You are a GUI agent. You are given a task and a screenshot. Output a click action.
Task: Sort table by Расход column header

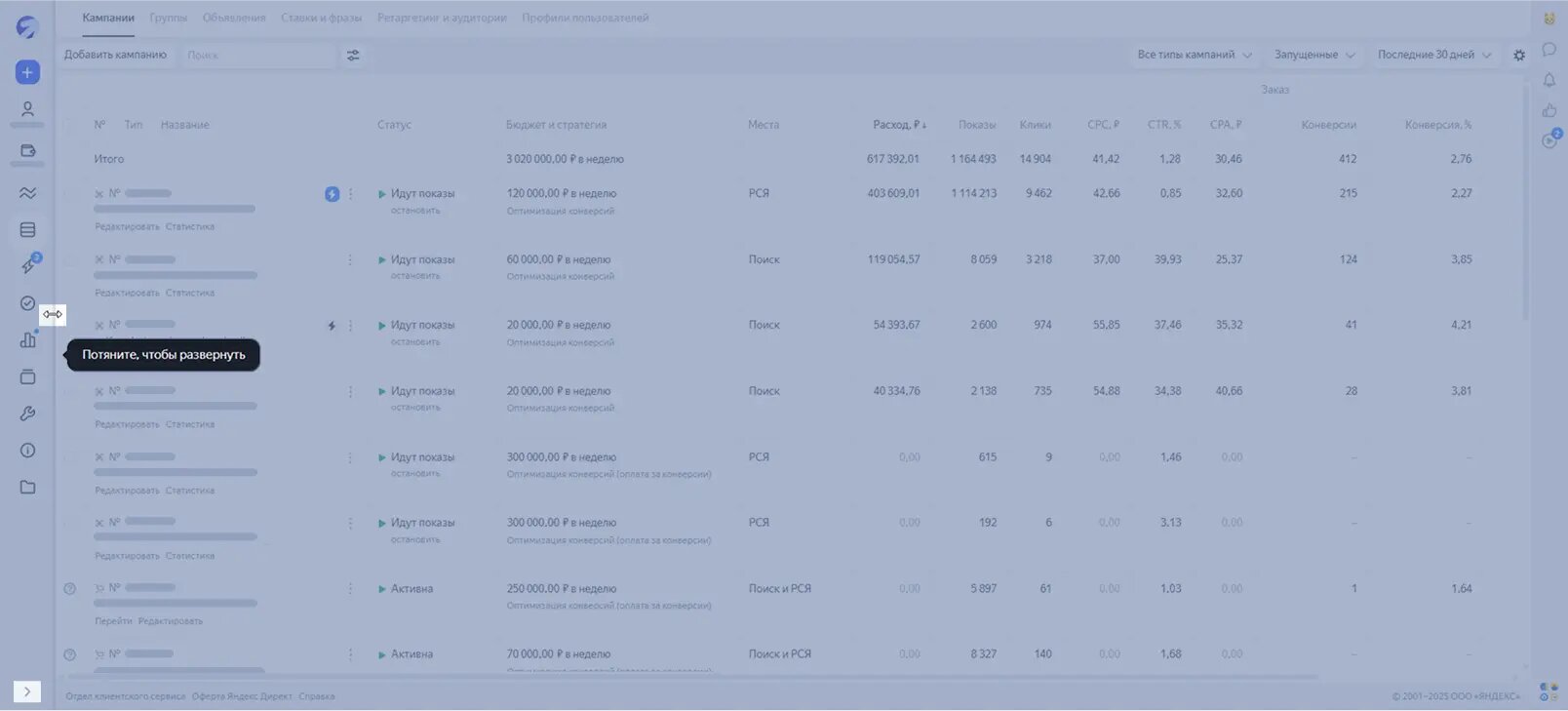pos(899,125)
